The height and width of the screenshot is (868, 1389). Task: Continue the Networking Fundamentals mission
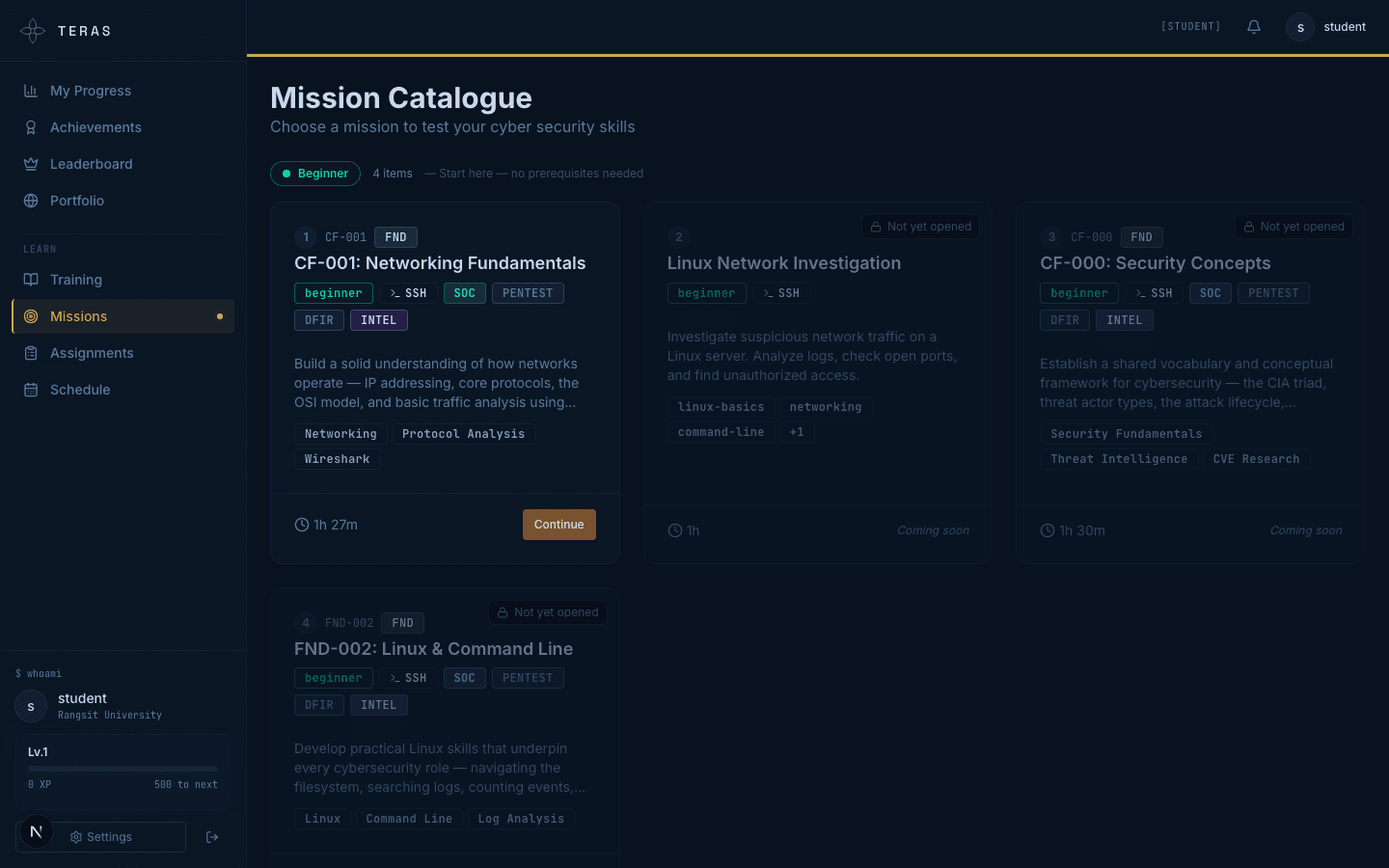[x=559, y=525]
